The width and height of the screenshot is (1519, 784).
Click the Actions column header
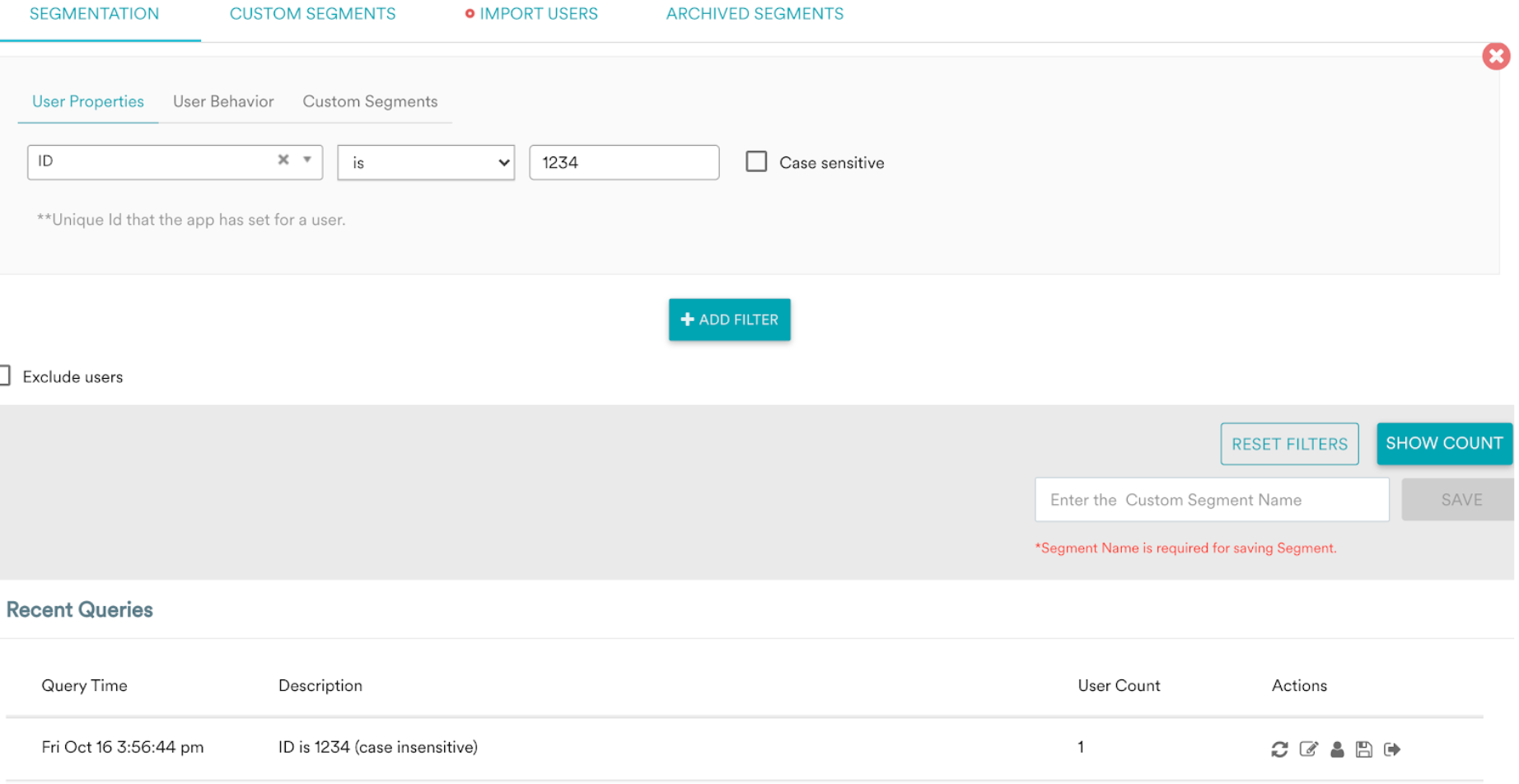(x=1299, y=685)
